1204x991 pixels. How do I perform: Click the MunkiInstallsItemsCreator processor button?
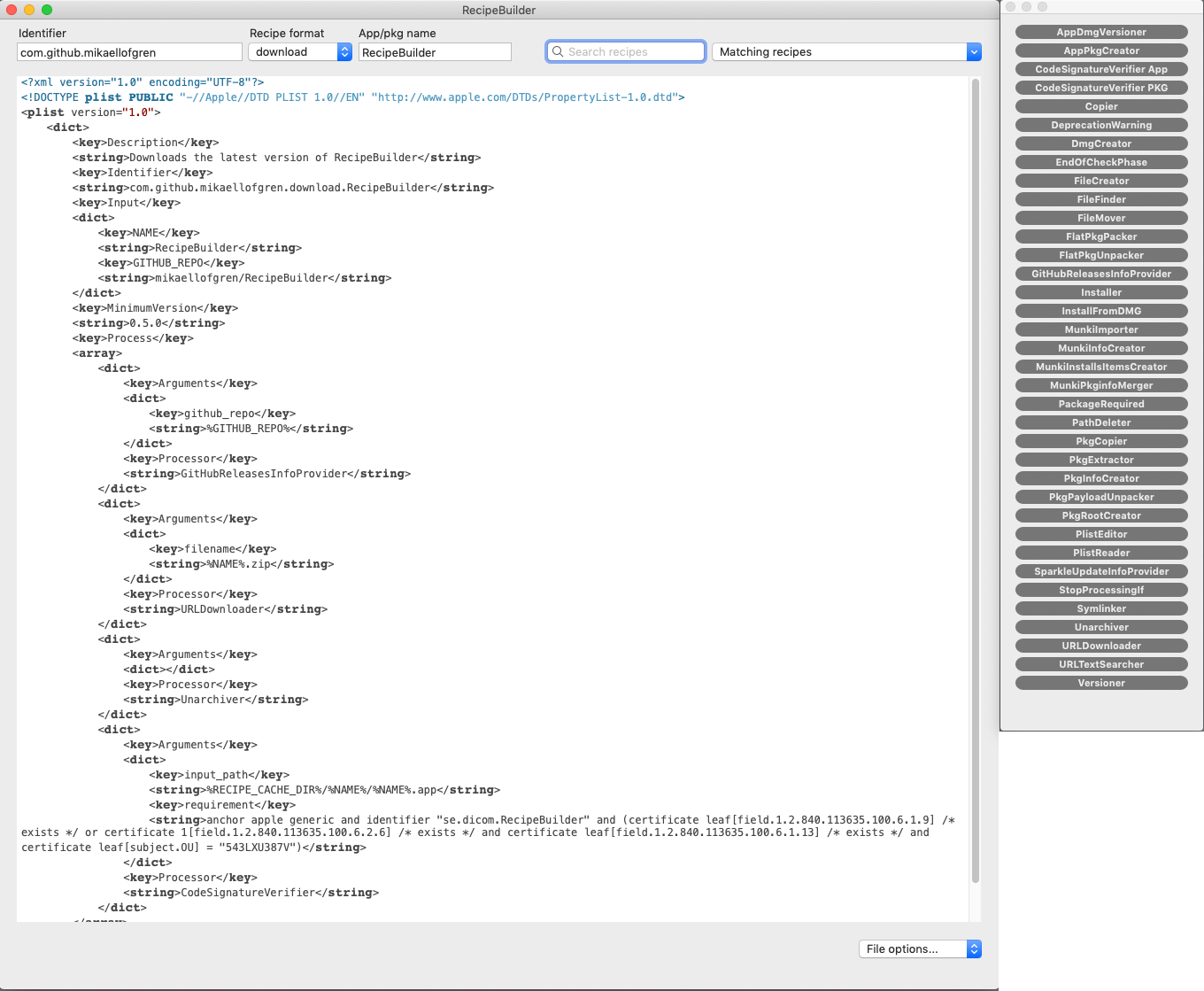point(1101,367)
